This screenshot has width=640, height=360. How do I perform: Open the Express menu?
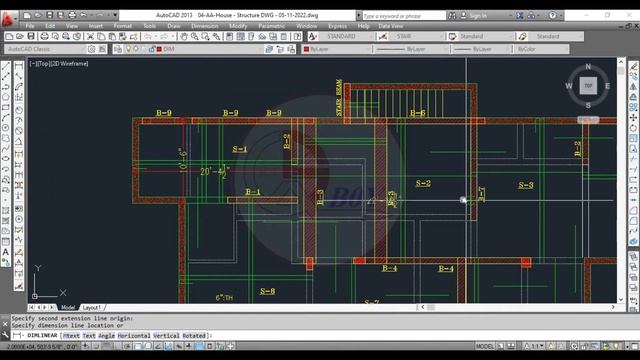point(338,26)
